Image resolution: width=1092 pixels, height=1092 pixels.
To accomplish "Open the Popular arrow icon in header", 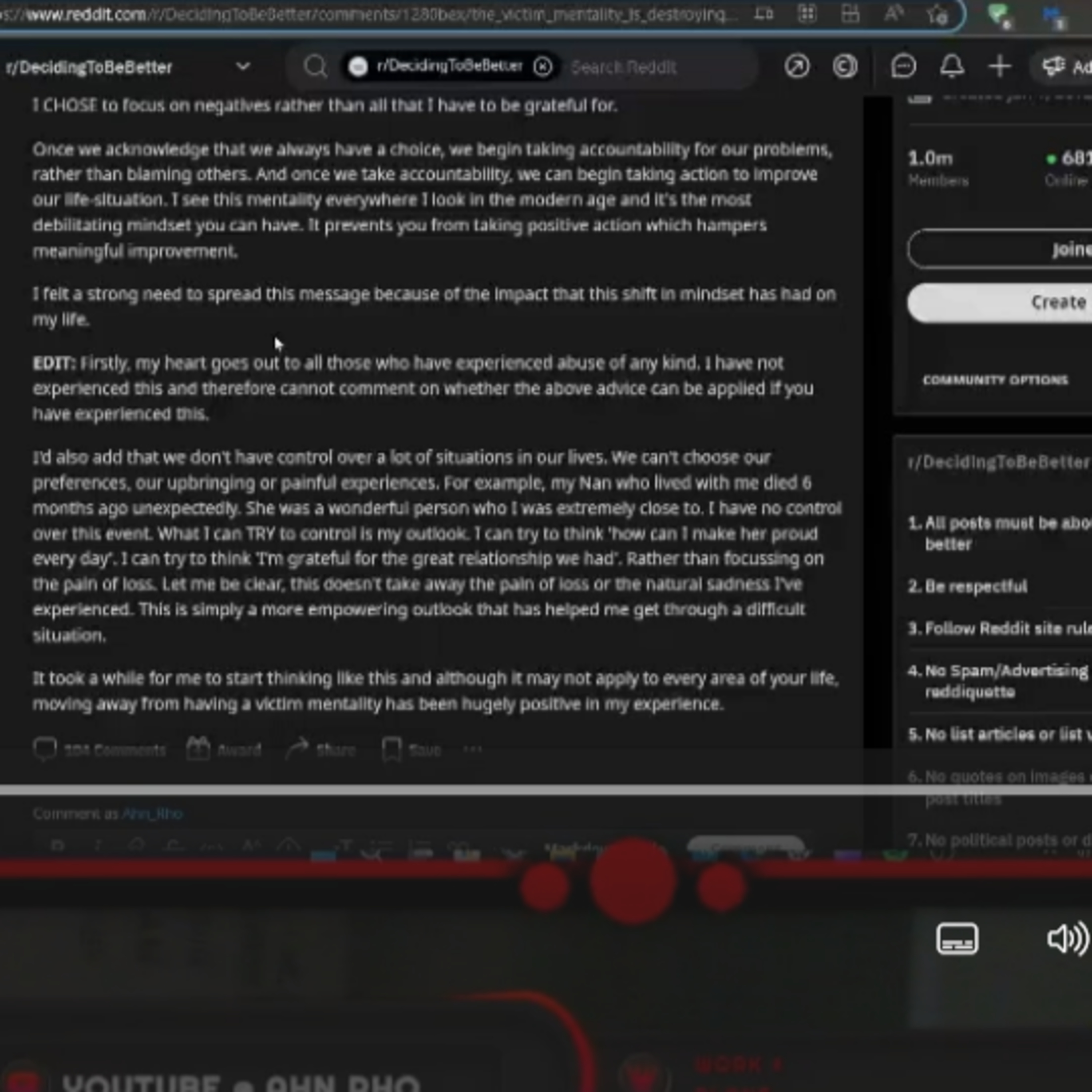I will [x=797, y=67].
